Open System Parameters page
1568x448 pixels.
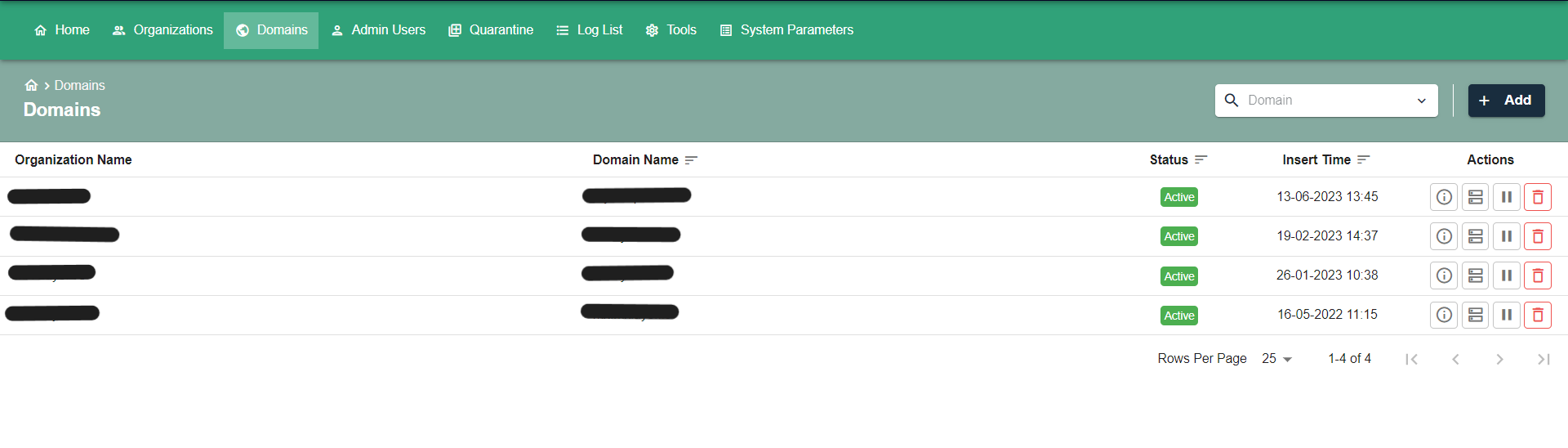coord(786,30)
